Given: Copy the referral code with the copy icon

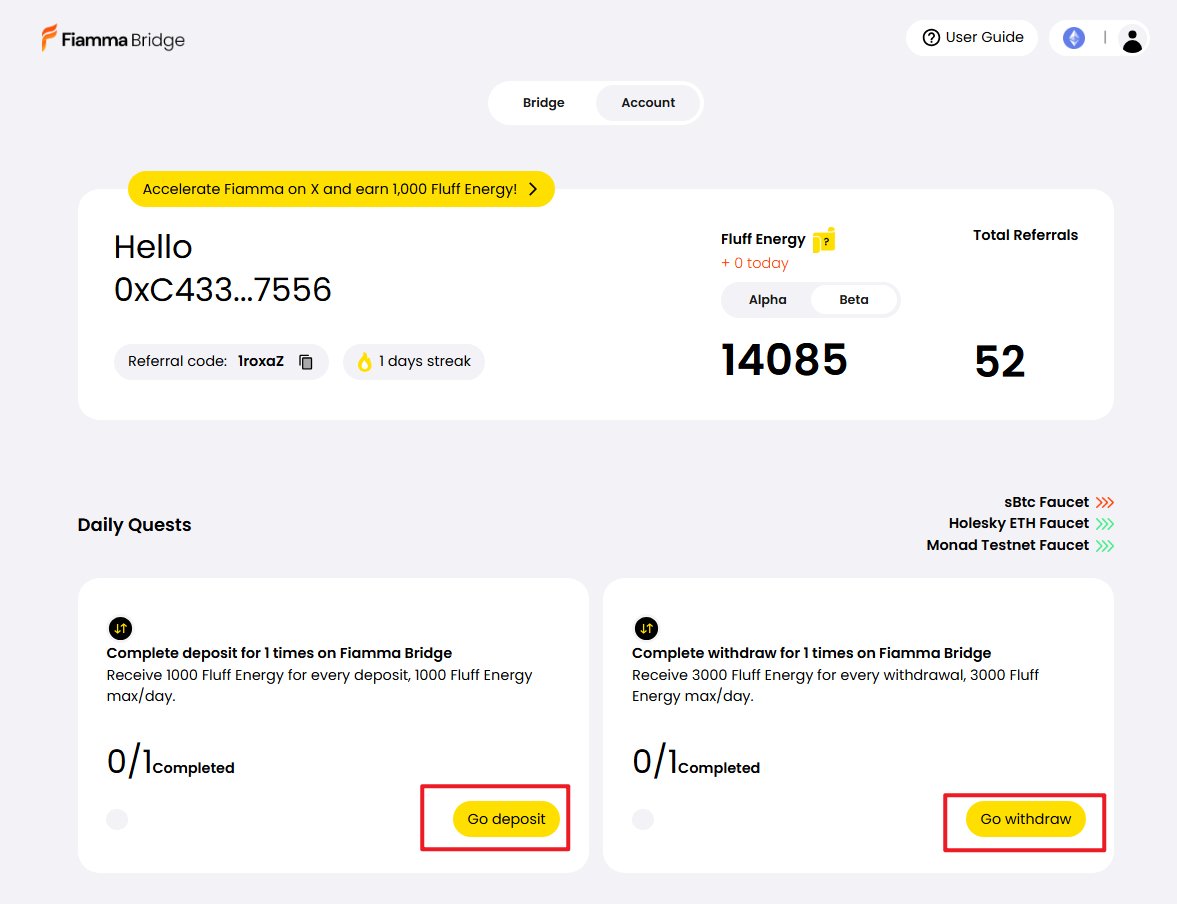Looking at the screenshot, I should (306, 362).
